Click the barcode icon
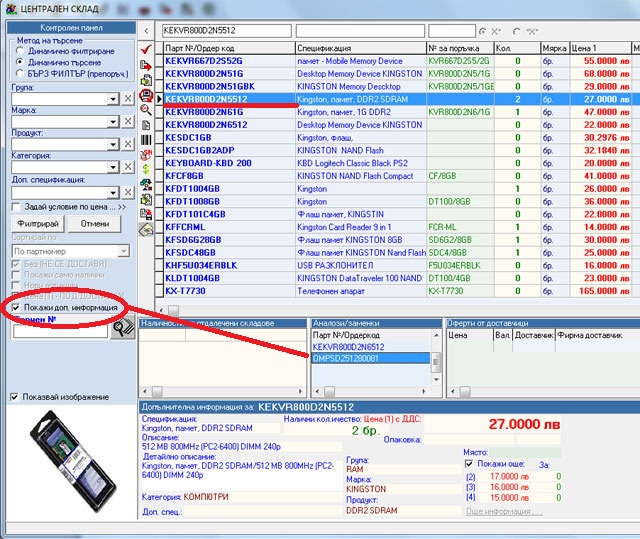This screenshot has height=539, width=640. (x=146, y=140)
